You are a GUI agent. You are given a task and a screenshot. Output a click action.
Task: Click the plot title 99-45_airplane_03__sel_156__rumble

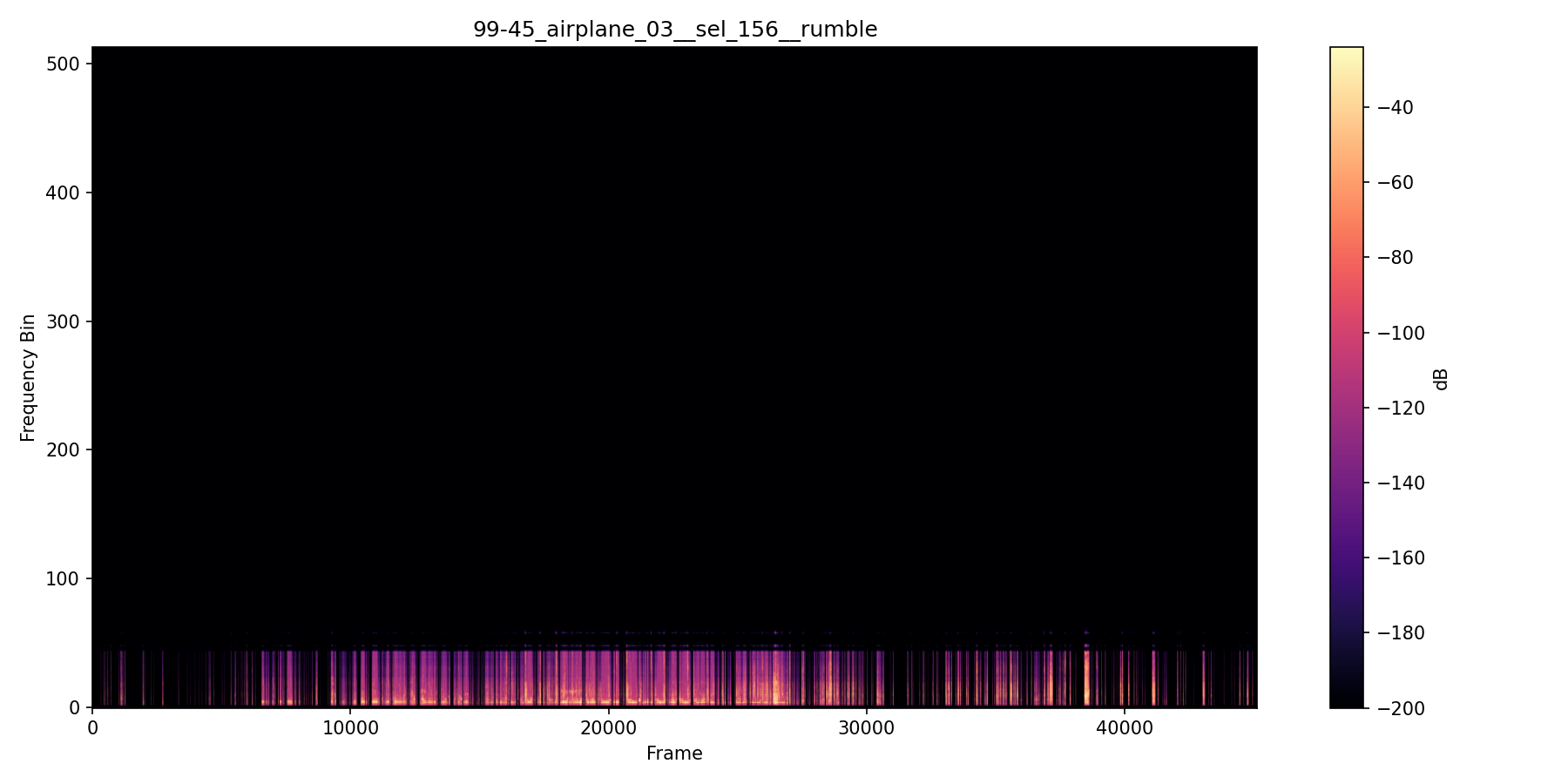[x=675, y=29]
